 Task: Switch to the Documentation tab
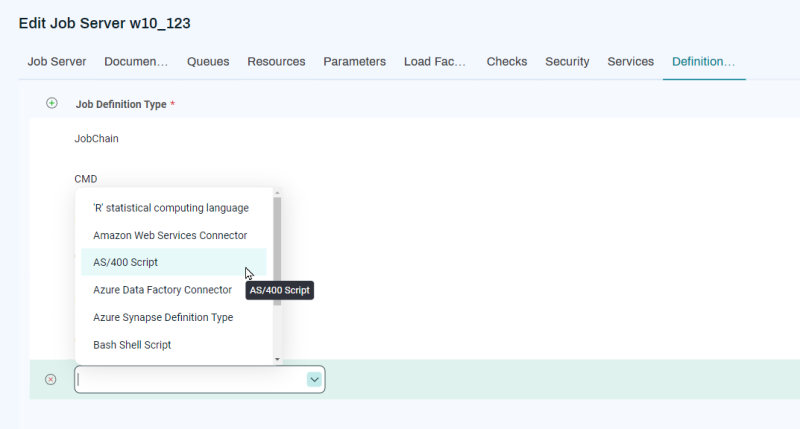[x=136, y=62]
